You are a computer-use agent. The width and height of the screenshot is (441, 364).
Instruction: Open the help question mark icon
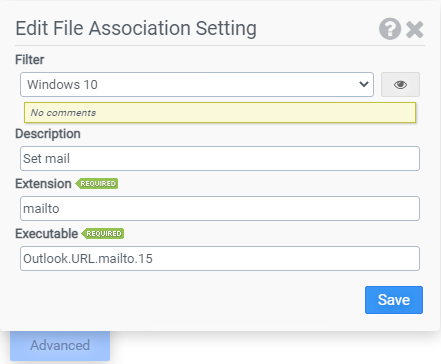(390, 29)
